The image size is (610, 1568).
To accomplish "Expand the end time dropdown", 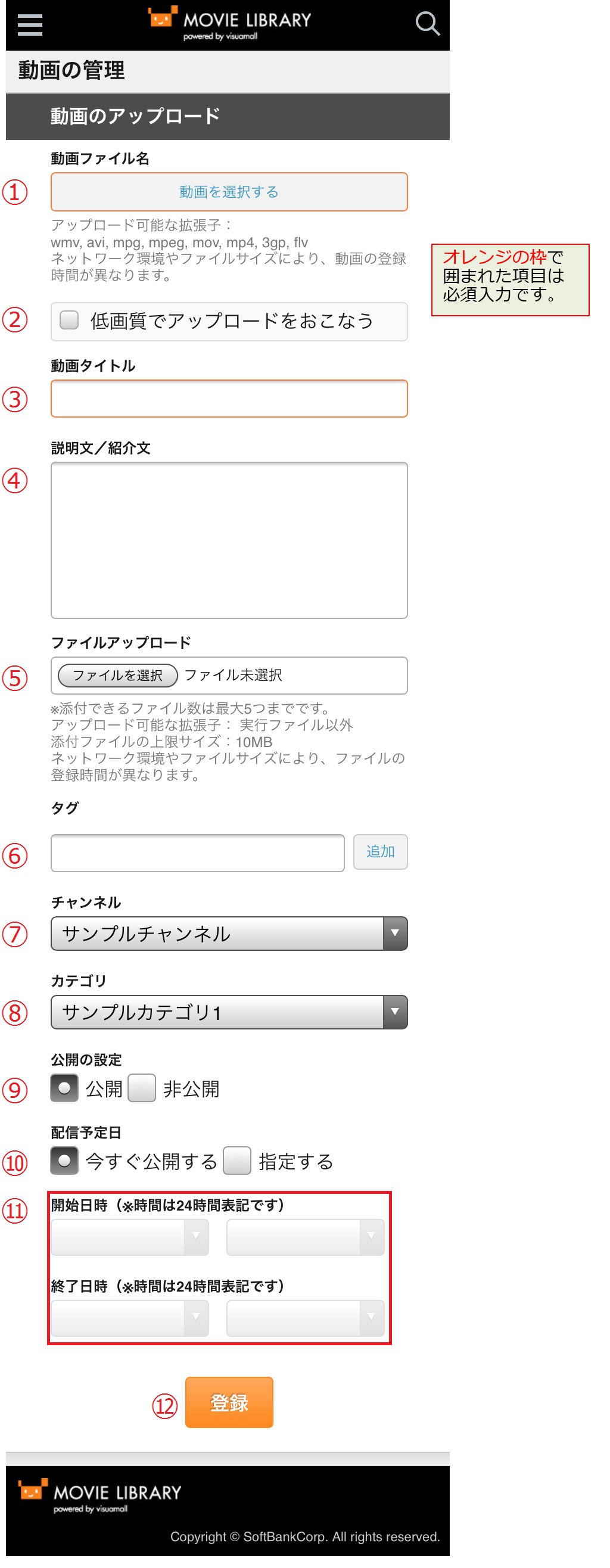I will tap(305, 1317).
